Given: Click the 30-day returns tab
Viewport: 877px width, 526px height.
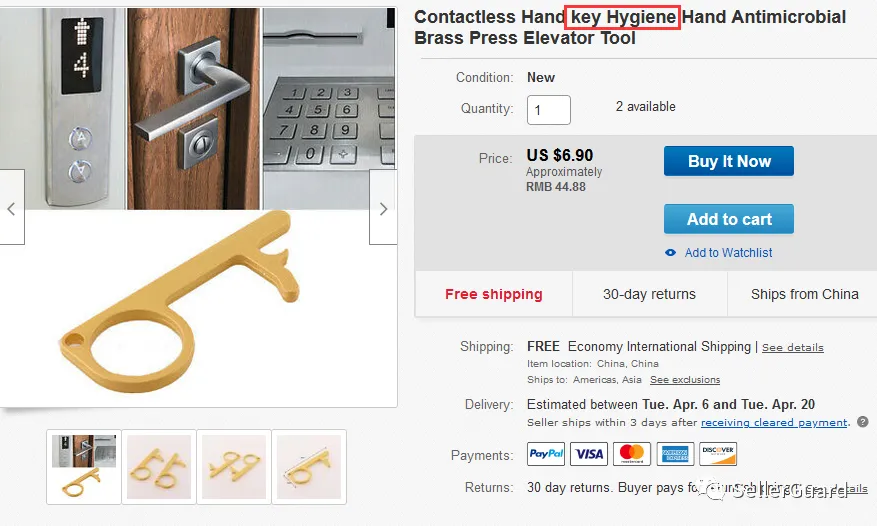Looking at the screenshot, I should [649, 294].
